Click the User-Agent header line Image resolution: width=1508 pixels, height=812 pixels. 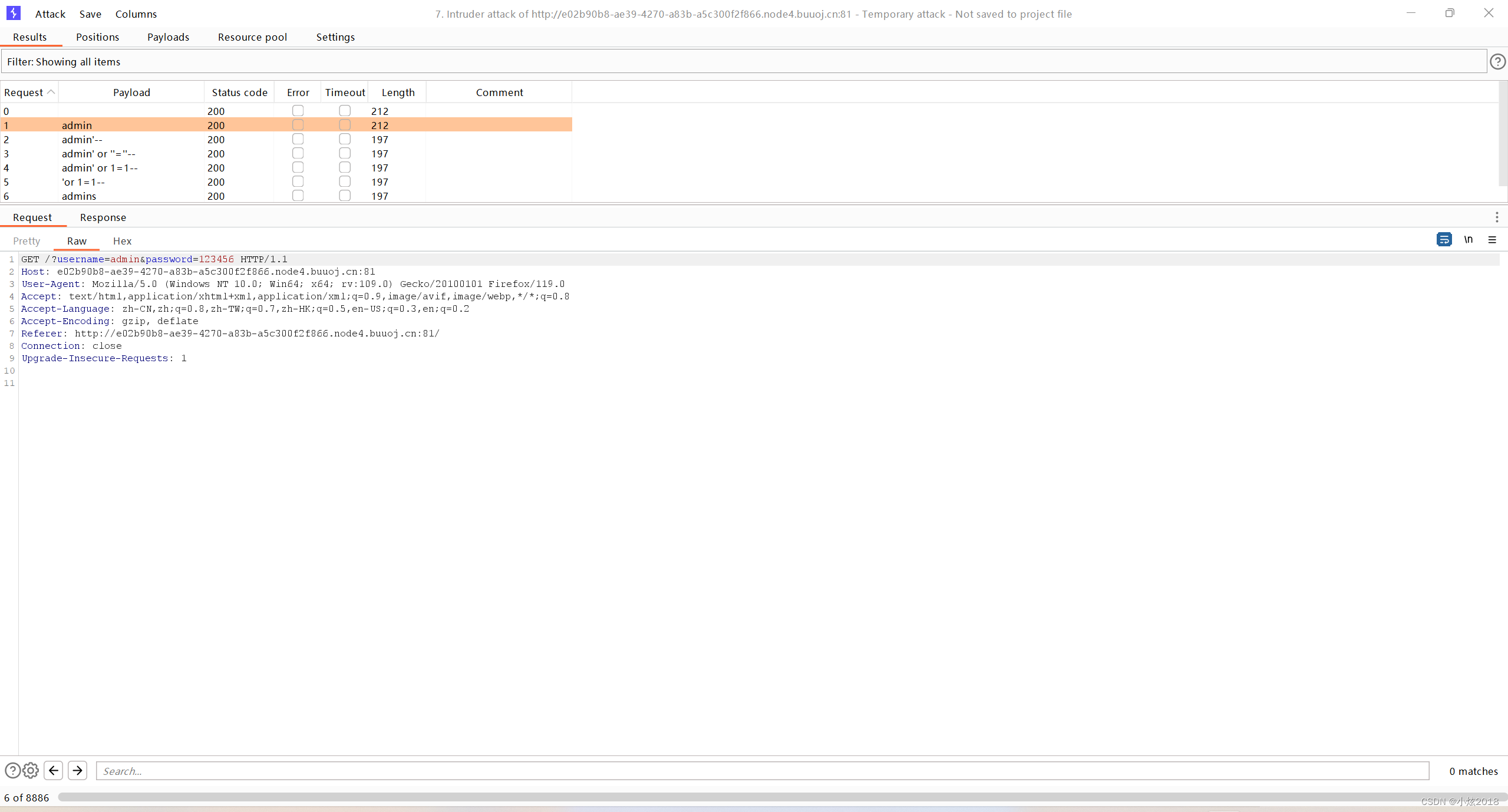(x=293, y=284)
